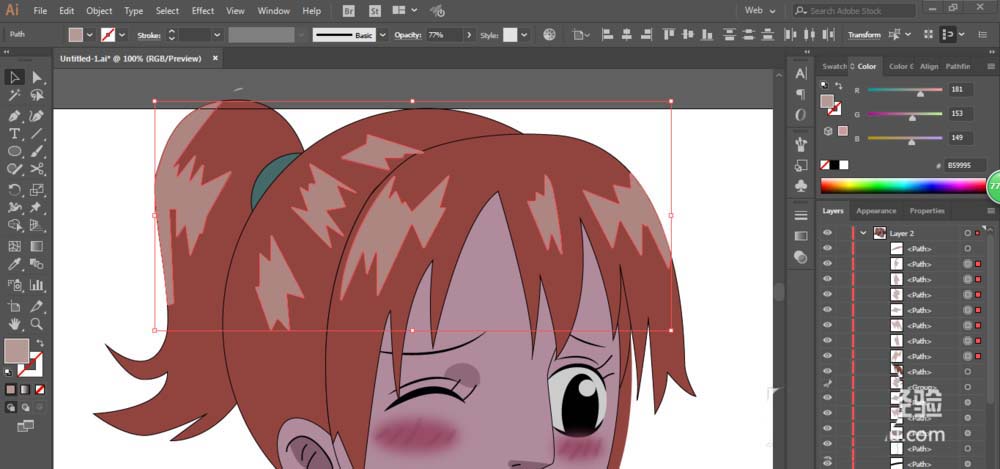
Task: Reset default fill and stroke icon
Action: (x=9, y=372)
